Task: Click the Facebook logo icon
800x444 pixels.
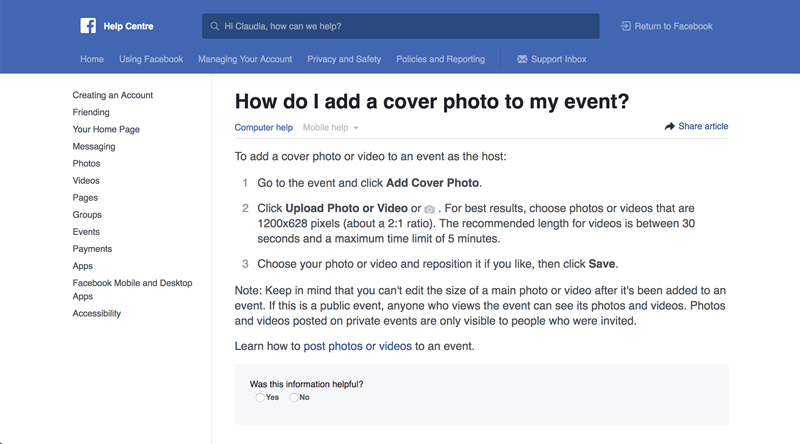Action: coord(90,26)
